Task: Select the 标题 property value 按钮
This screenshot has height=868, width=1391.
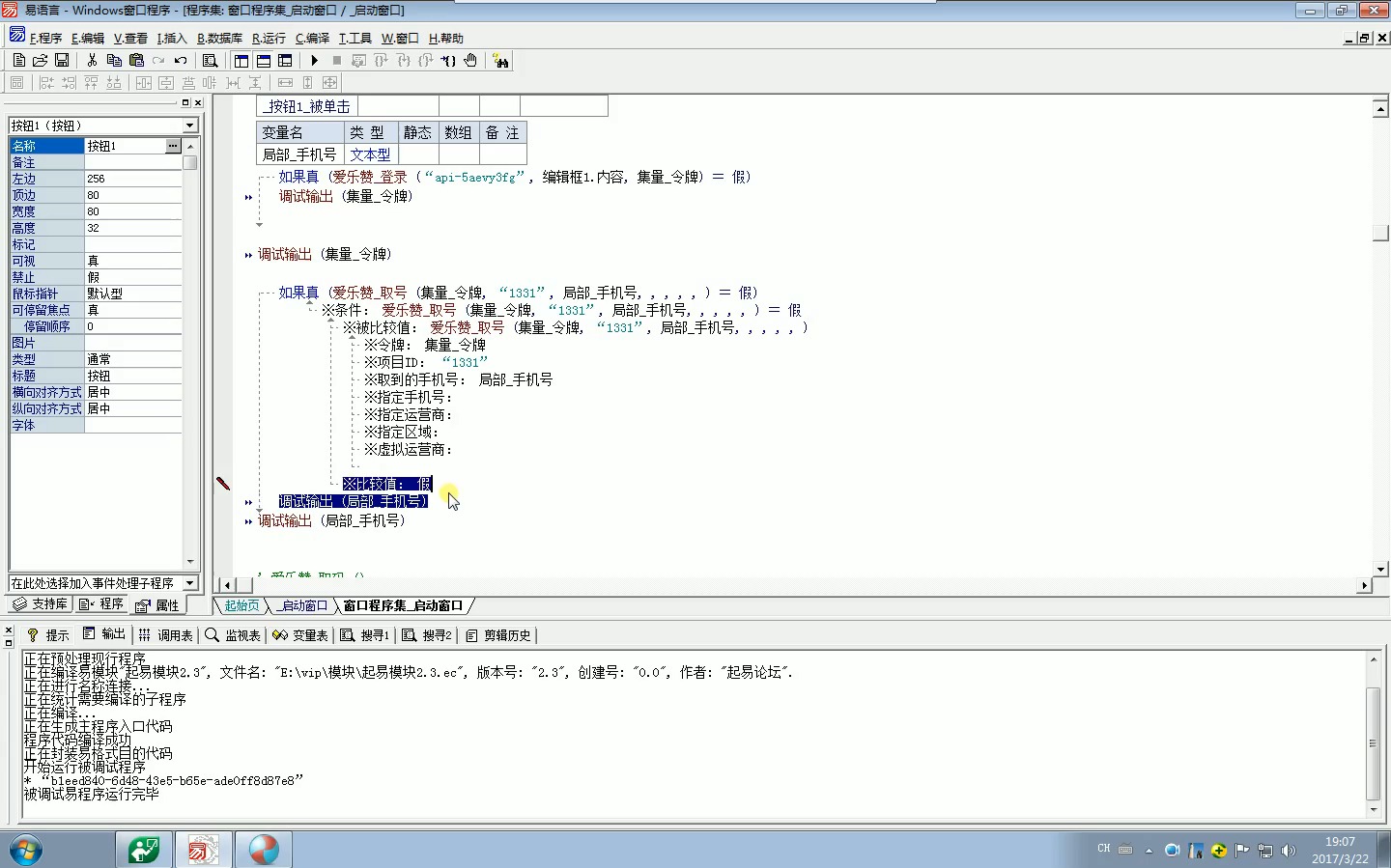Action: [x=133, y=376]
